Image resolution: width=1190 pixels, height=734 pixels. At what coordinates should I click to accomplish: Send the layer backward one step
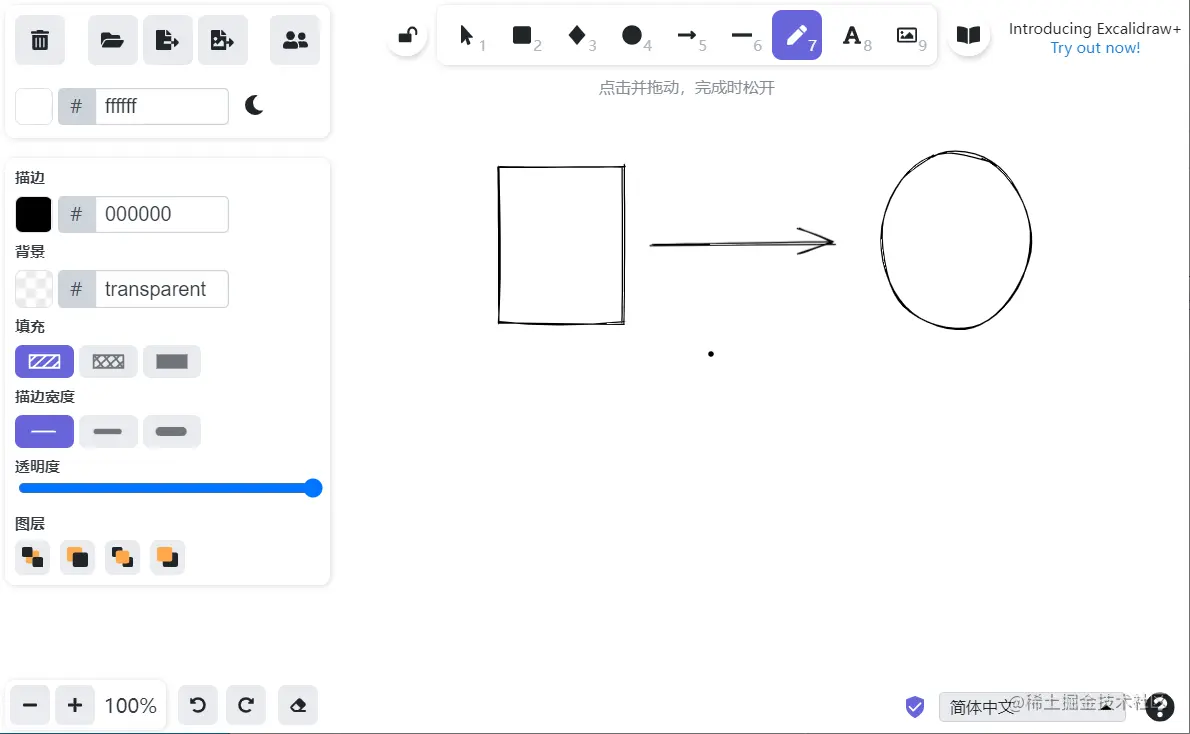77,557
